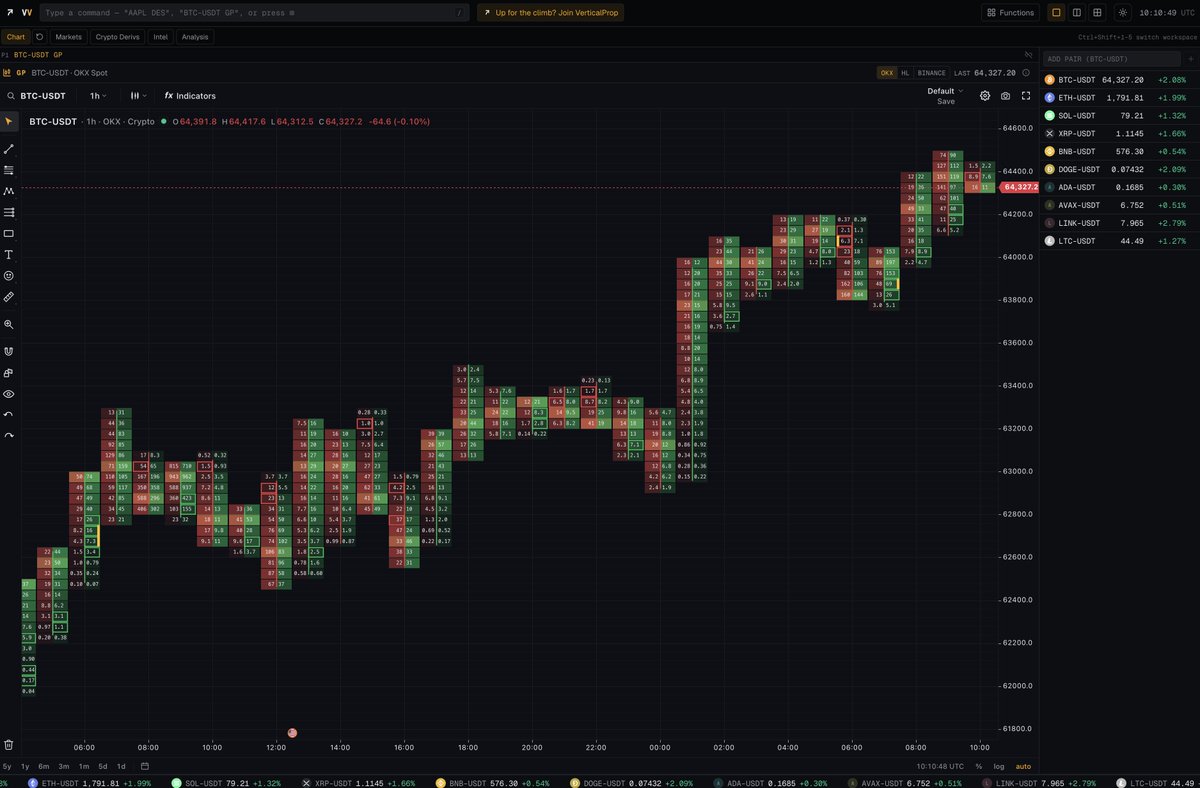Click the BTC-USDT symbol search

tap(36, 96)
